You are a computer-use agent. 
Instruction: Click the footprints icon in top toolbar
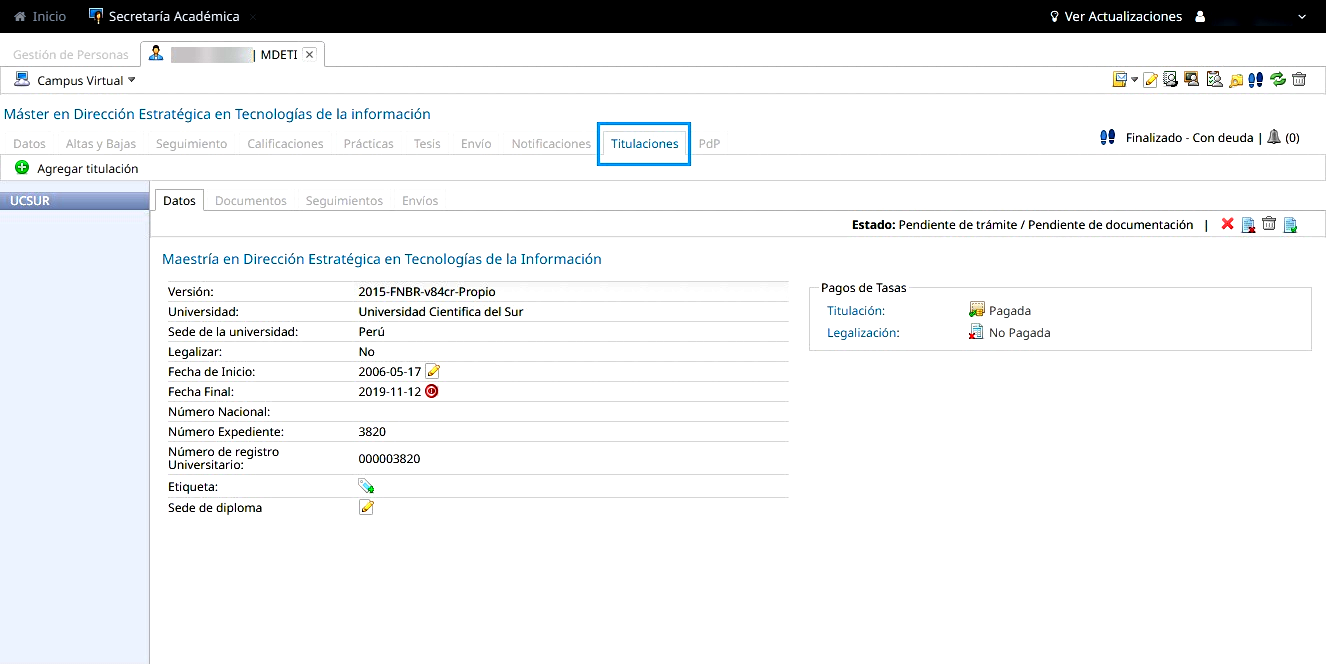[x=1257, y=80]
